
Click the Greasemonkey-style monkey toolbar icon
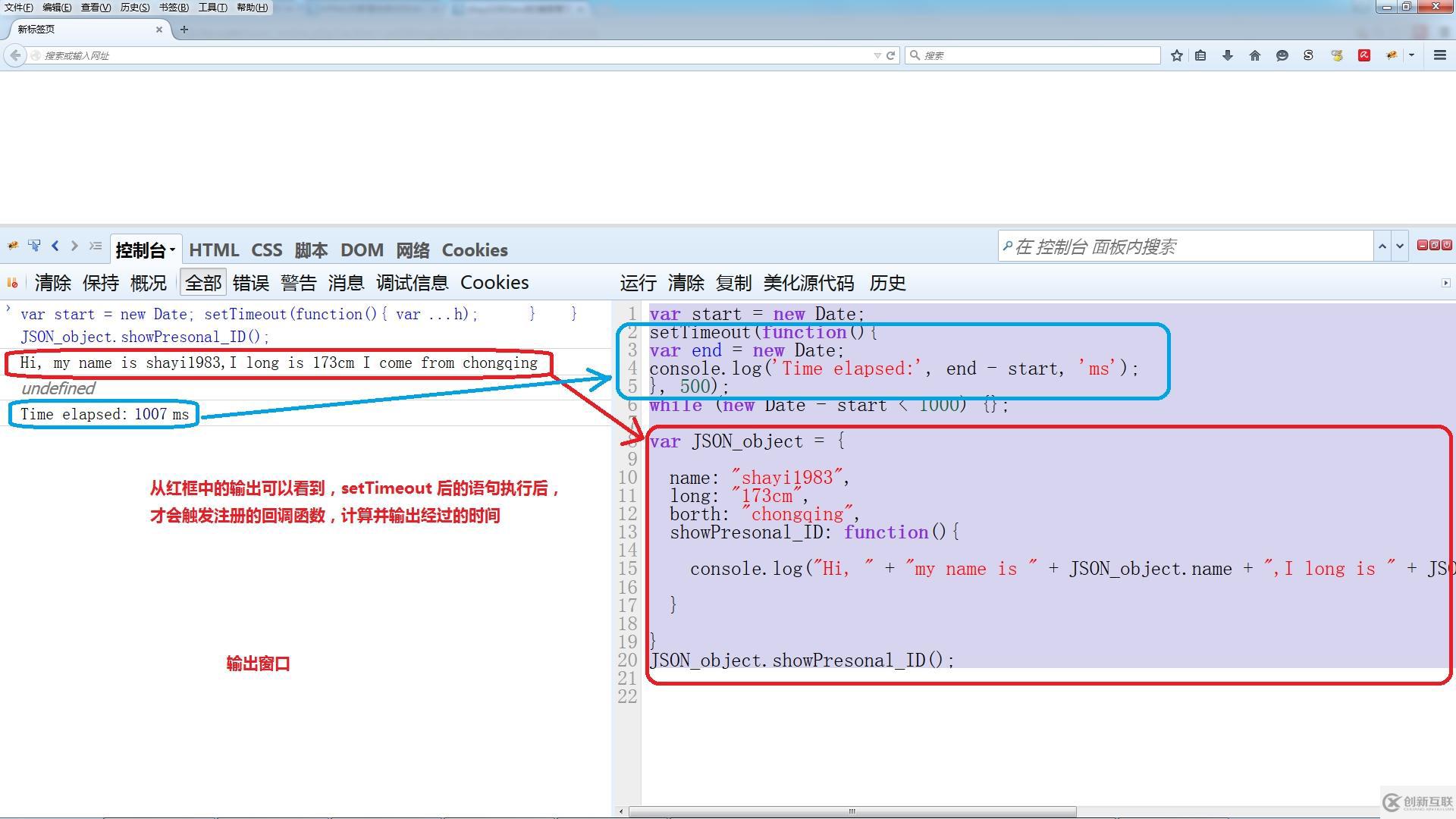[x=1337, y=55]
